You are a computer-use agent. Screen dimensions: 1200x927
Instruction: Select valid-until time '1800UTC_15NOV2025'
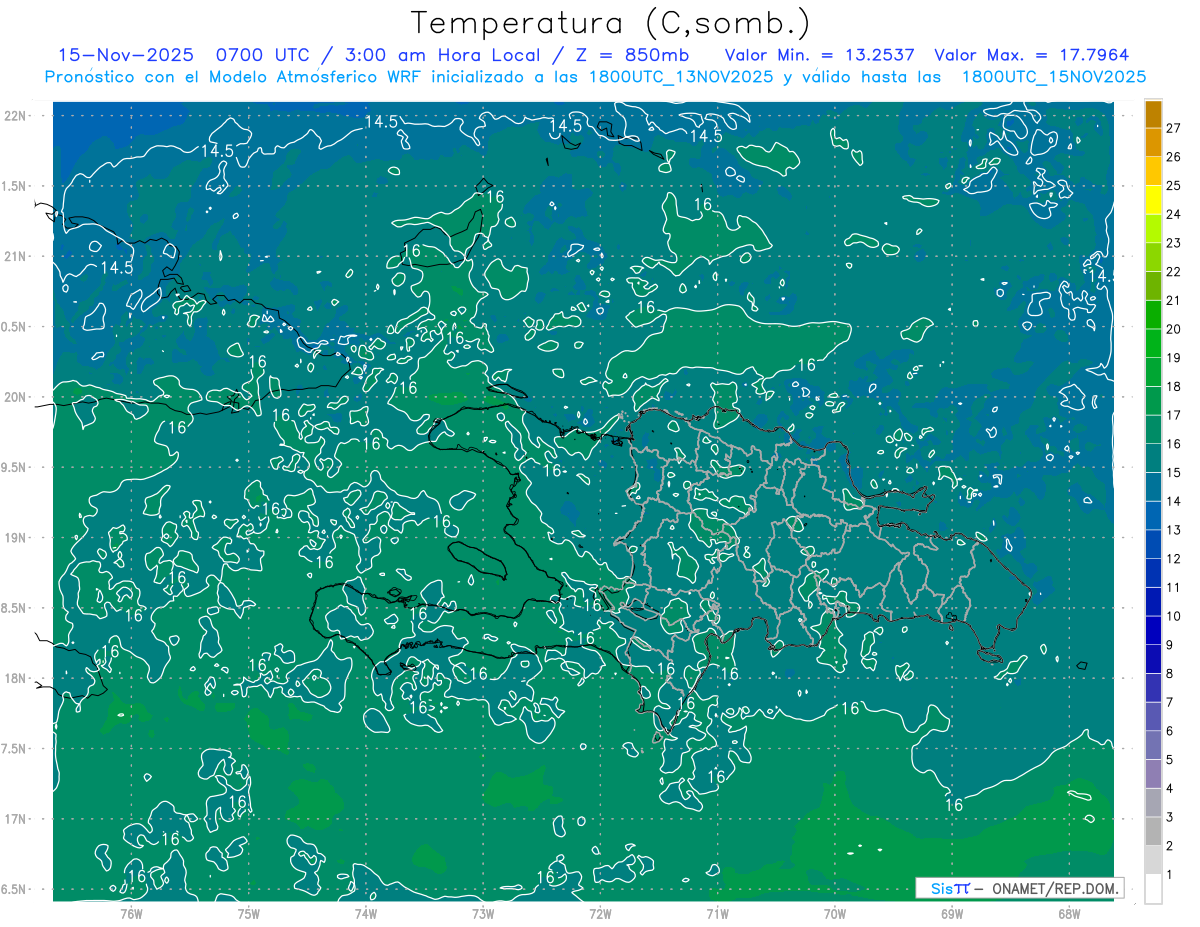[x=1054, y=77]
